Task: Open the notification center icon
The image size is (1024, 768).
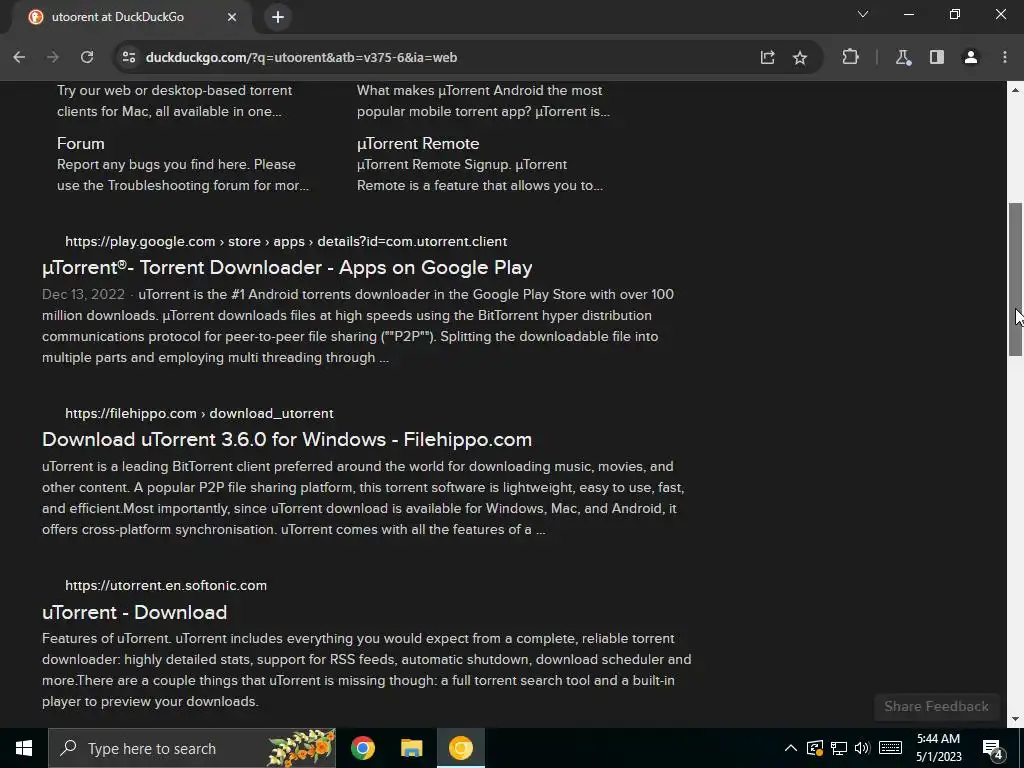Action: pyautogui.click(x=992, y=748)
